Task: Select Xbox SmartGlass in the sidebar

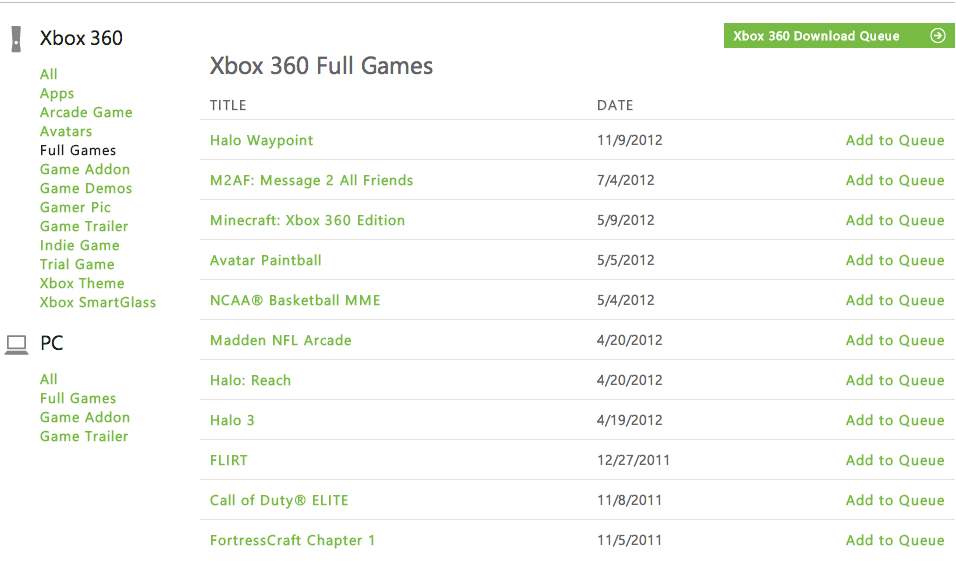Action: [x=98, y=302]
